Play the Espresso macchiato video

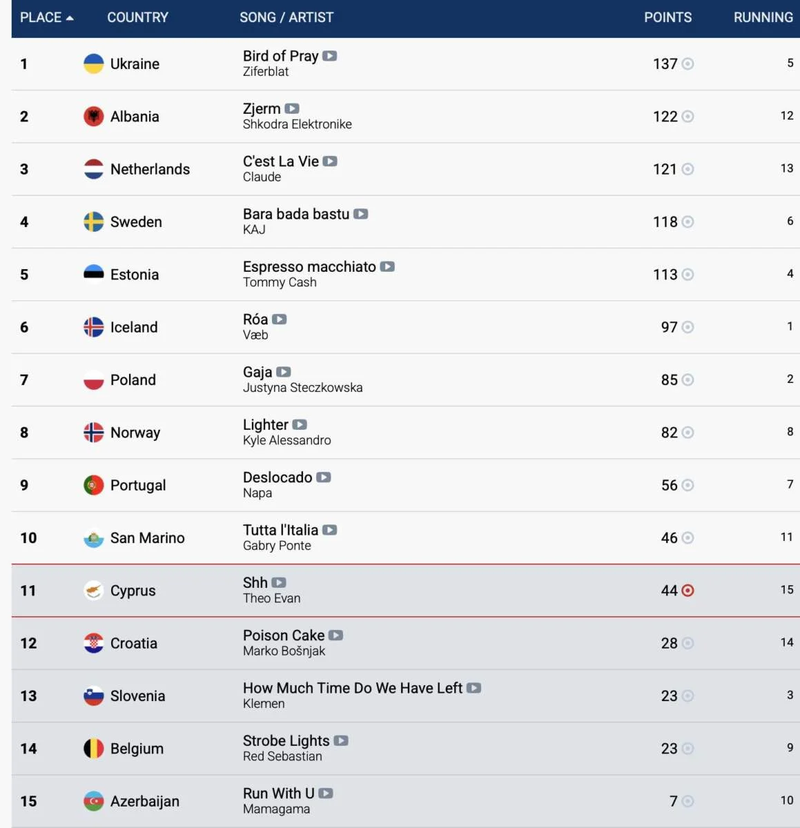click(387, 267)
